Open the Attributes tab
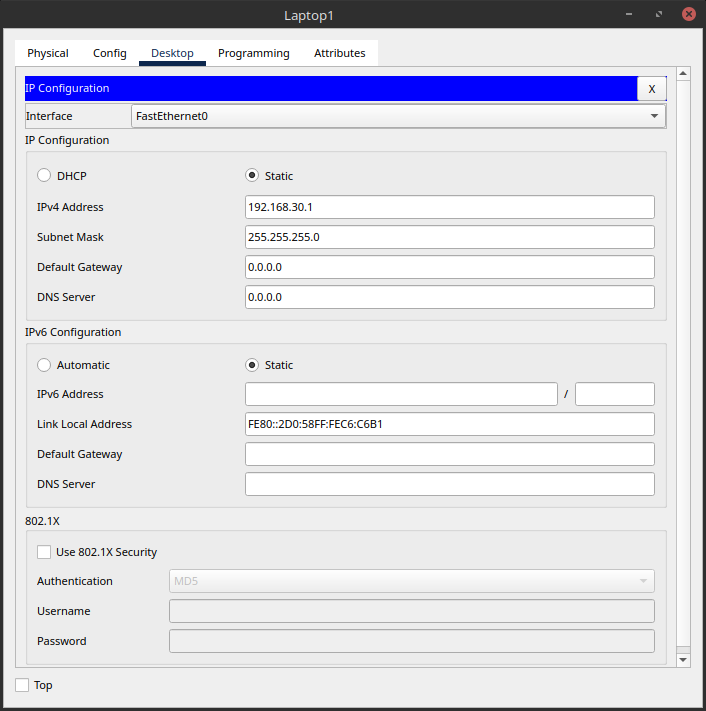Image resolution: width=706 pixels, height=711 pixels. 340,53
